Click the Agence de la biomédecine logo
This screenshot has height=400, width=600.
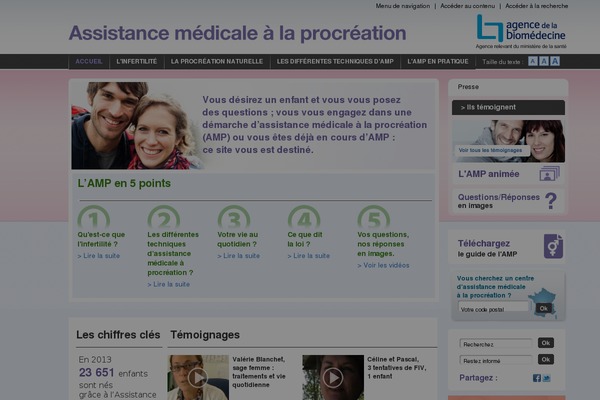pyautogui.click(x=521, y=31)
